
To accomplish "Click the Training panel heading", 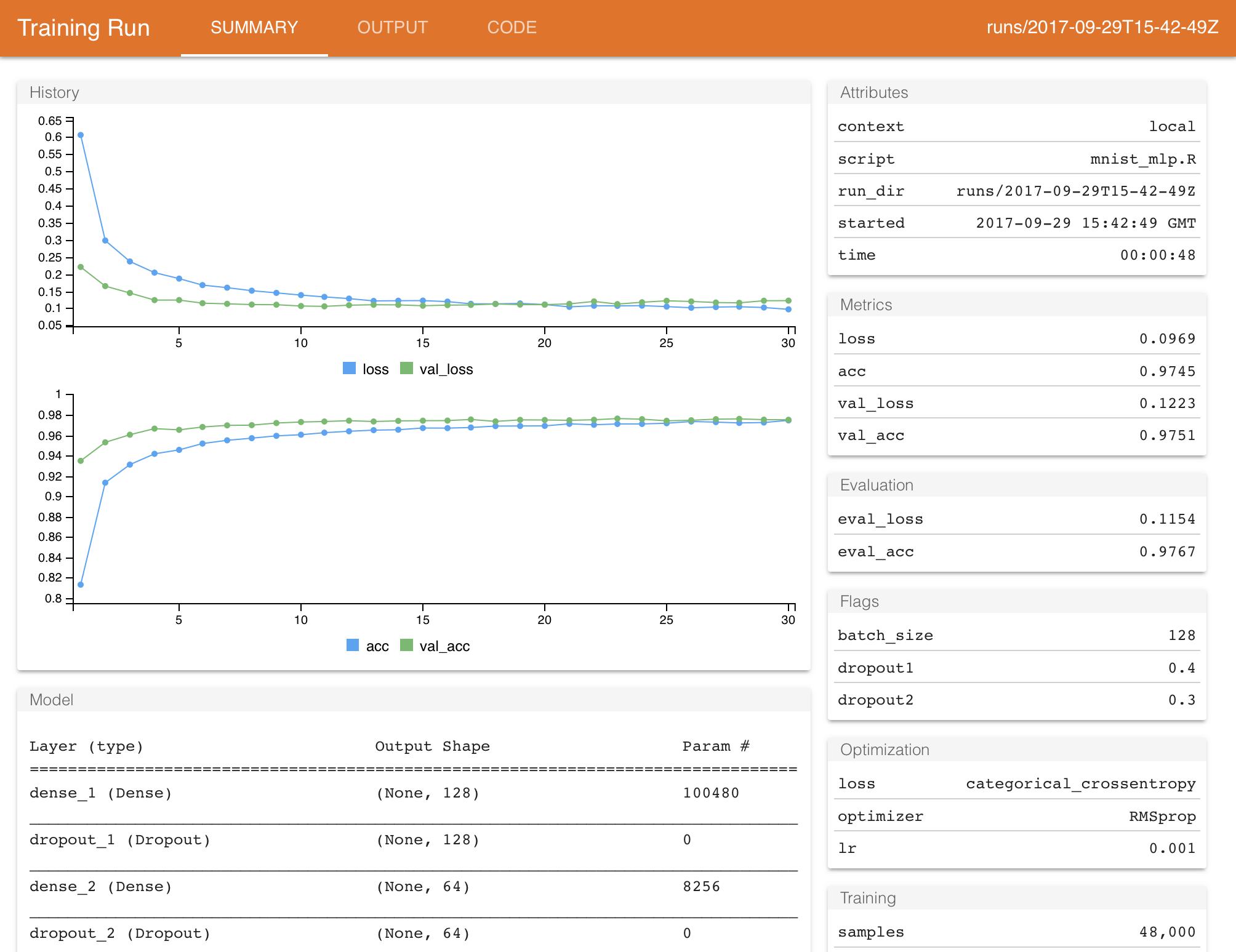I will tap(868, 898).
